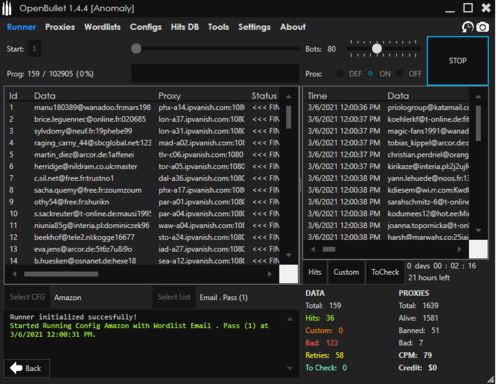
Task: Sort the bots table by Id column
Action: [x=13, y=96]
